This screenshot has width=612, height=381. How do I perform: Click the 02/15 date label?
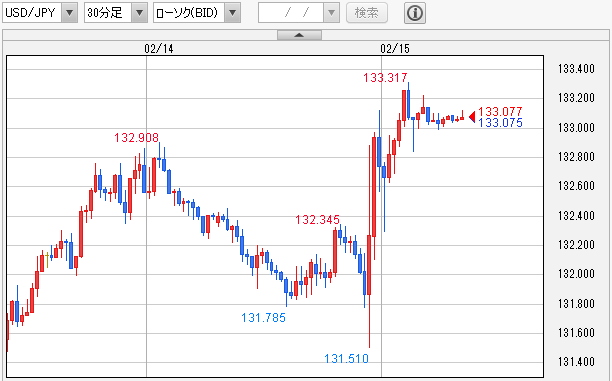[395, 49]
